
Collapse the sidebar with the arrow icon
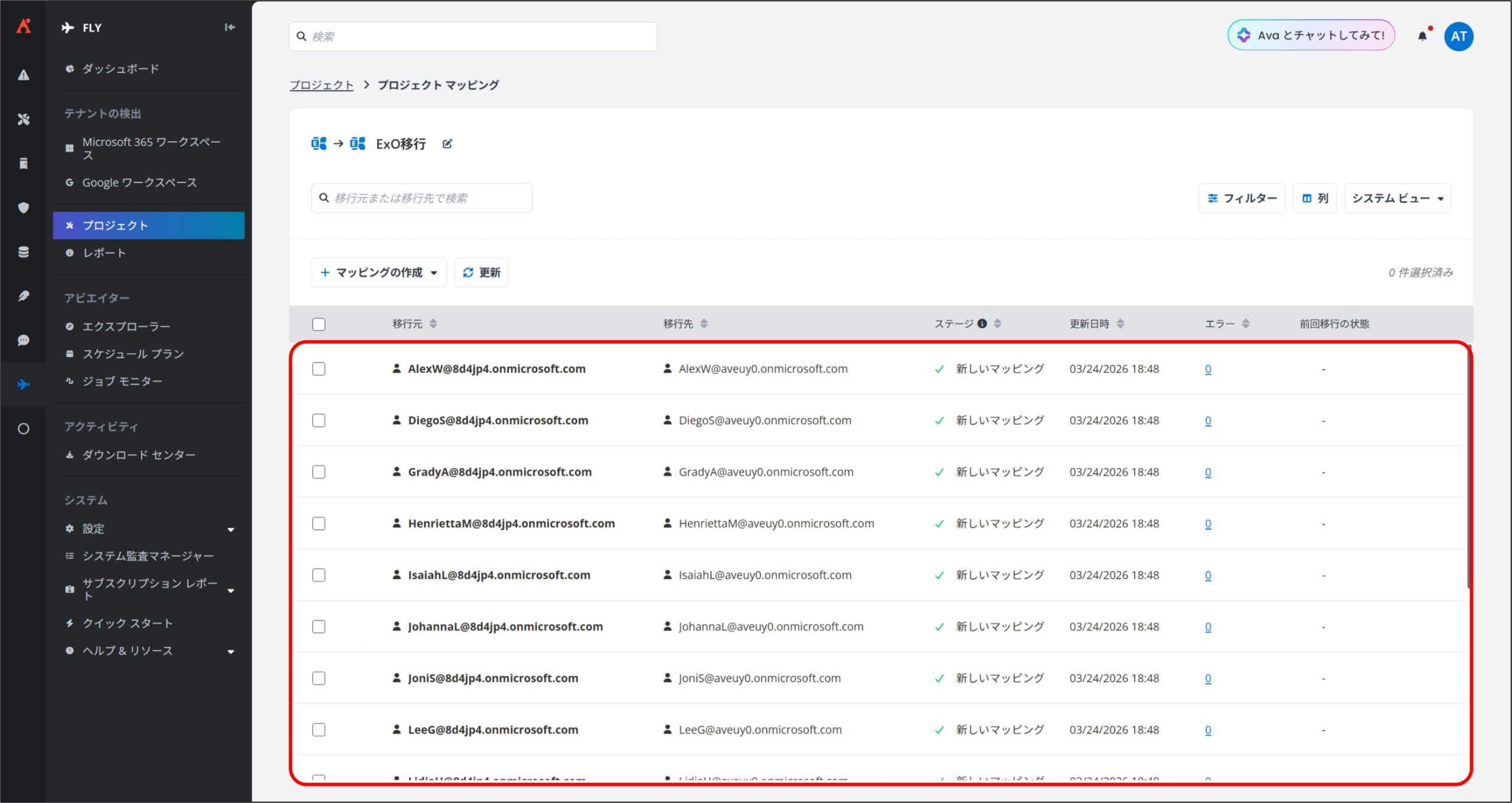(x=230, y=27)
